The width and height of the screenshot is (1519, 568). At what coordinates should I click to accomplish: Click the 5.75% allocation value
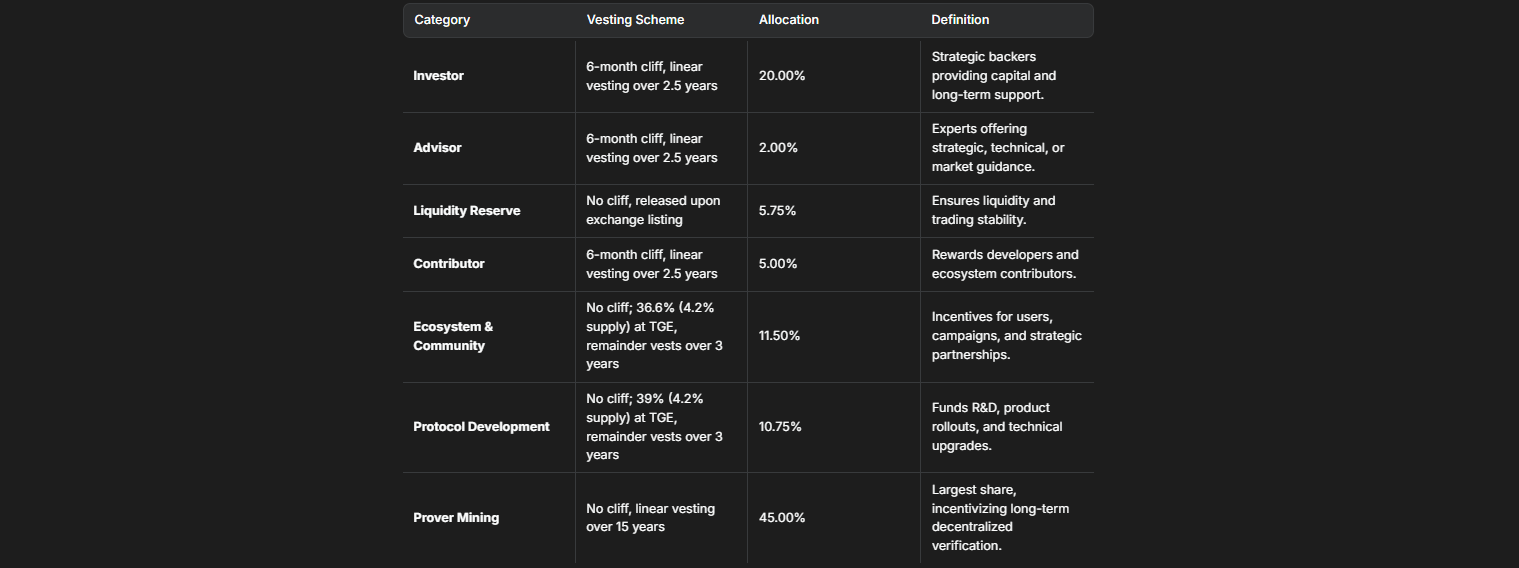coord(778,211)
